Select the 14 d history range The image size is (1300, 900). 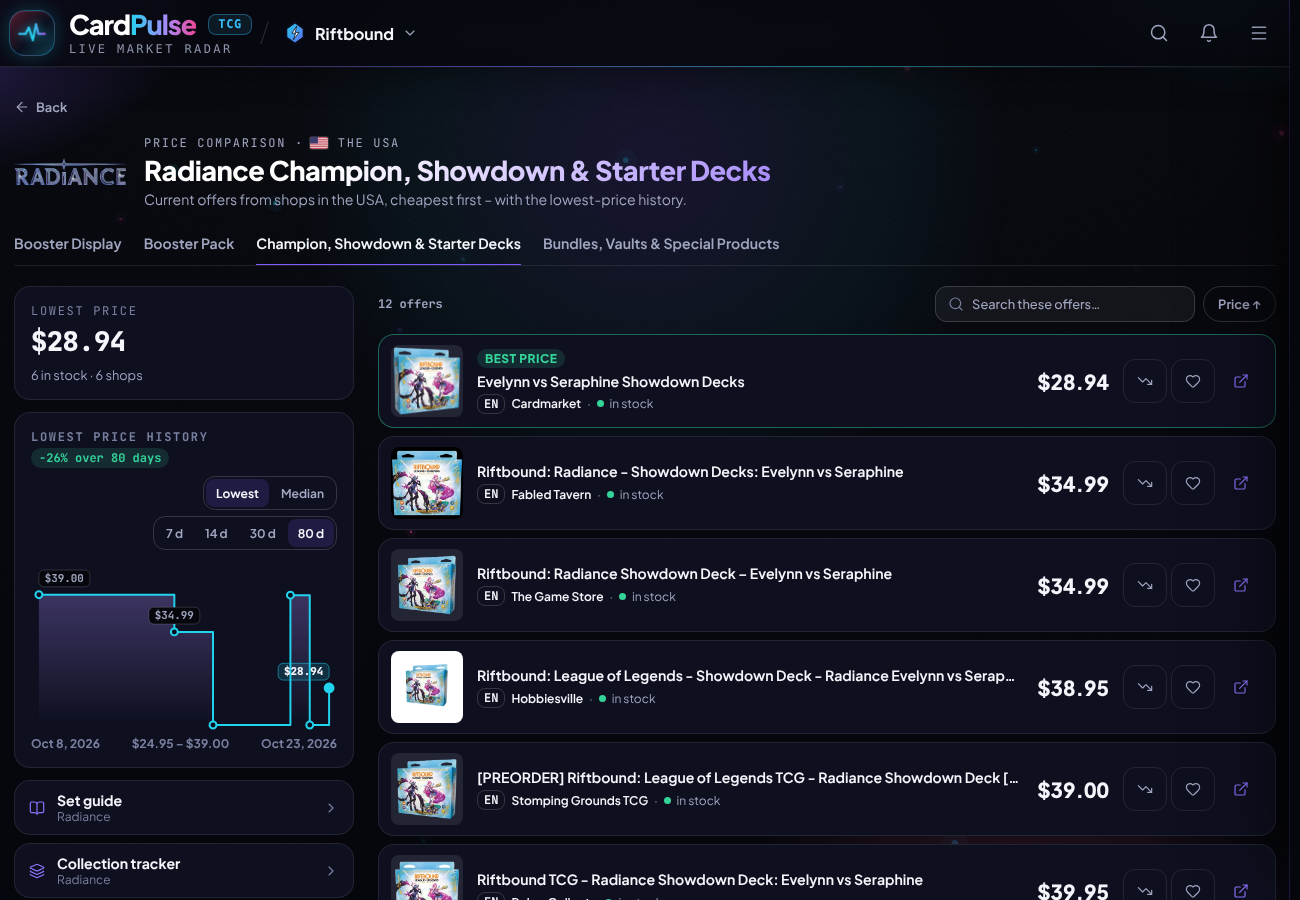point(216,533)
